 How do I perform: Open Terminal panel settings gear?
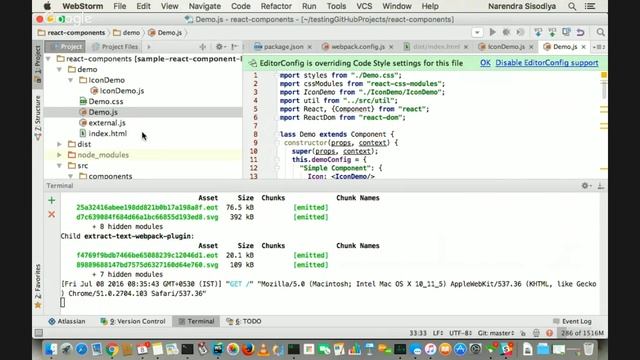(585, 186)
